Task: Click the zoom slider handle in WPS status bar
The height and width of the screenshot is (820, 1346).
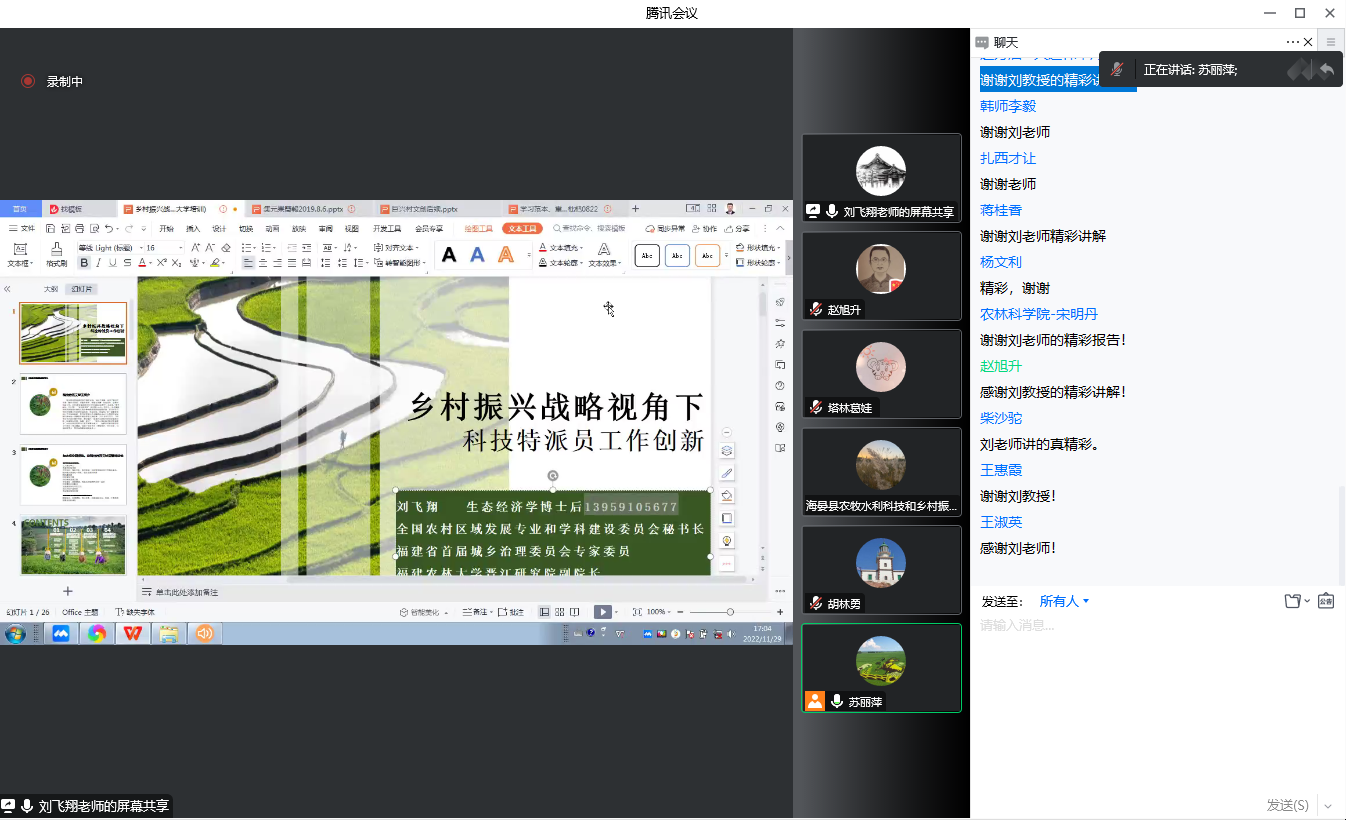Action: pos(730,612)
